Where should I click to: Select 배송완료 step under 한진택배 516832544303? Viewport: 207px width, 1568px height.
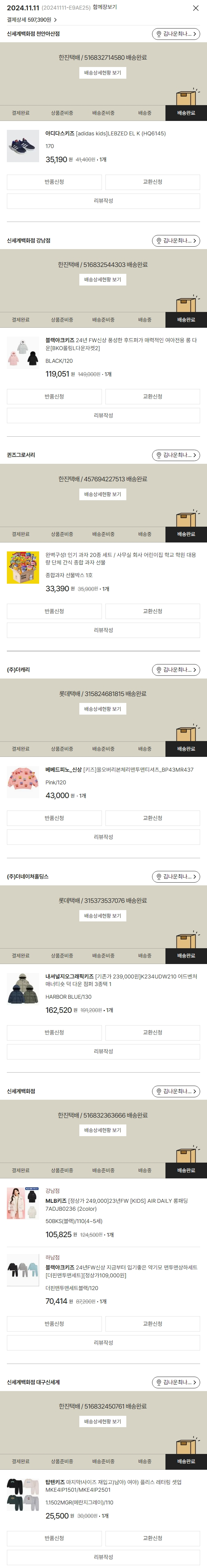click(186, 320)
